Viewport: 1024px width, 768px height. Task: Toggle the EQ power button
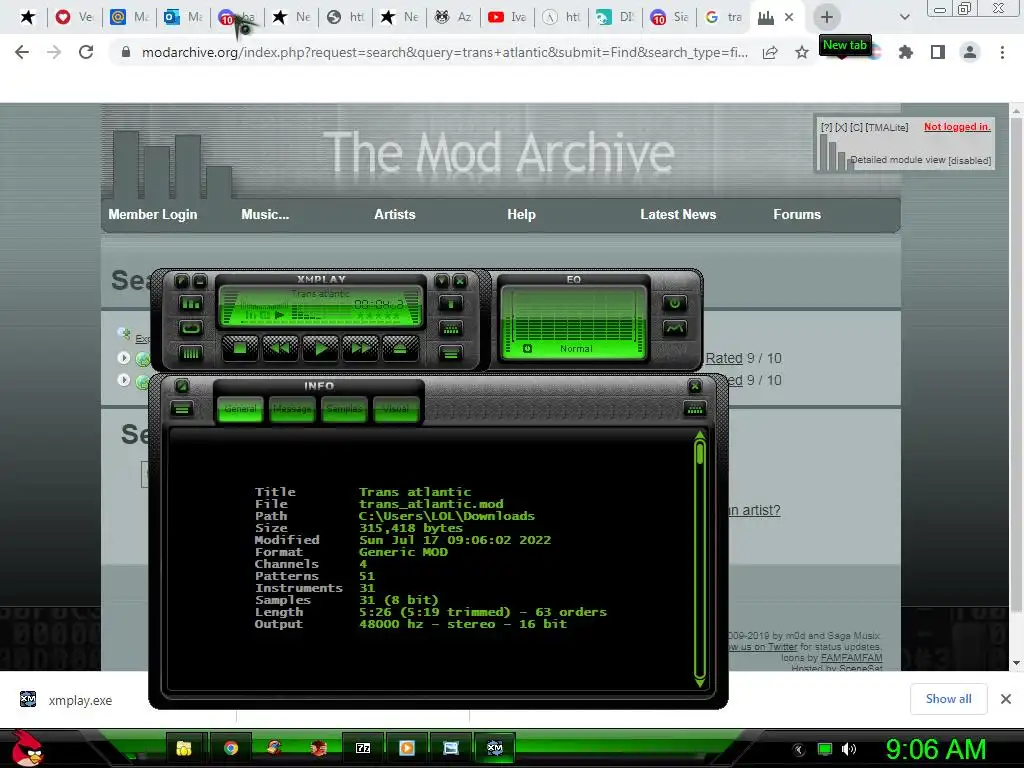675,303
